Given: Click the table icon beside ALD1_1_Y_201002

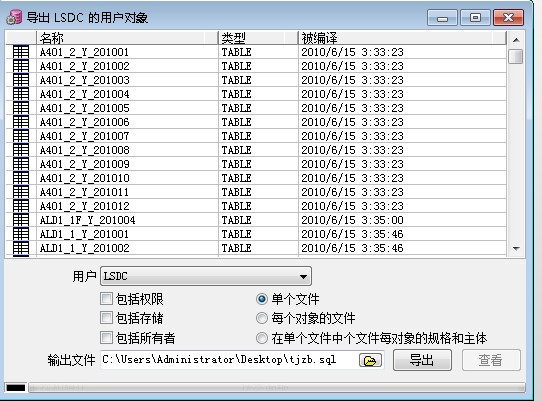Looking at the screenshot, I should click(x=21, y=248).
